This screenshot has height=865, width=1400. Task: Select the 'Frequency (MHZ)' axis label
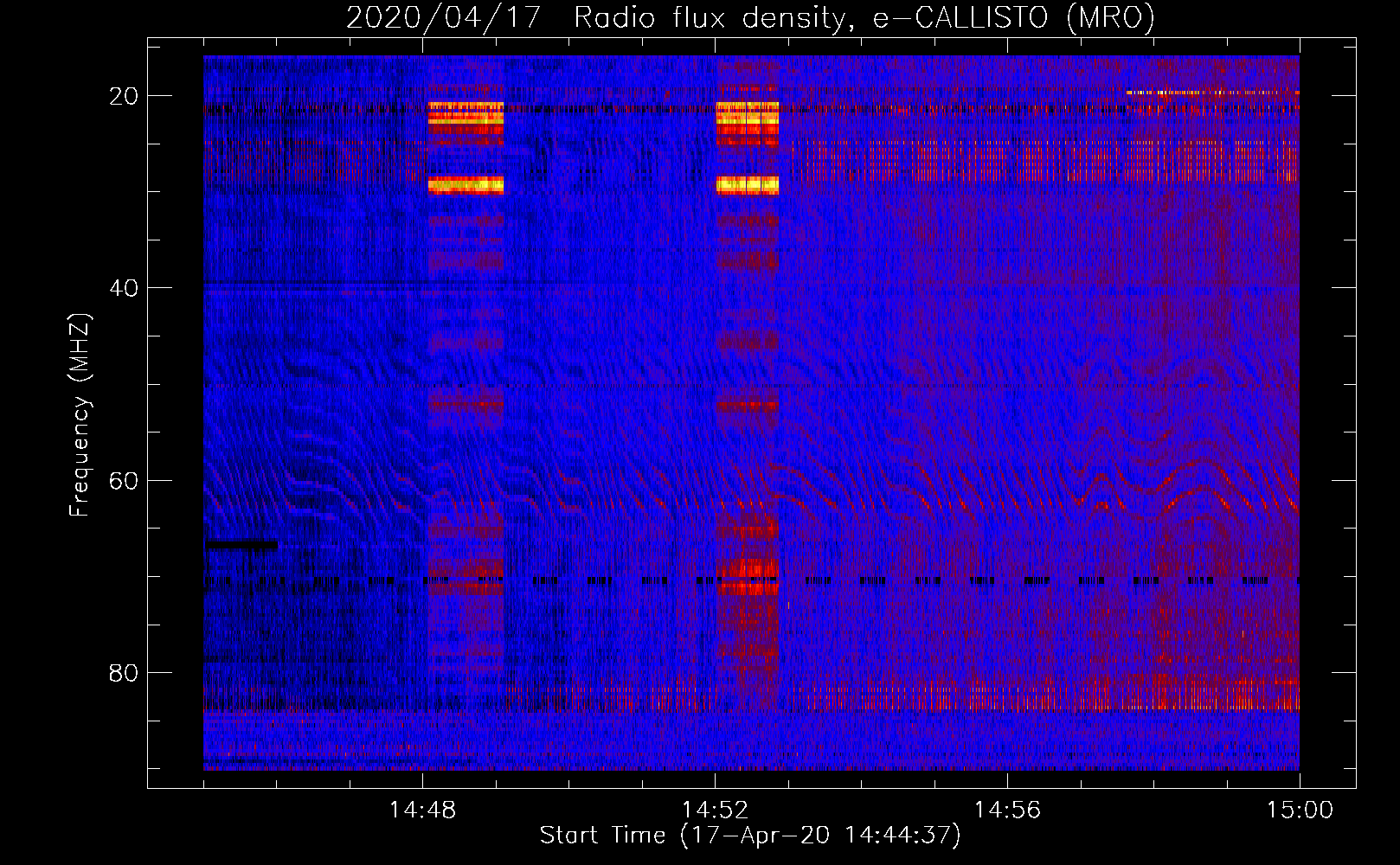pos(80,415)
